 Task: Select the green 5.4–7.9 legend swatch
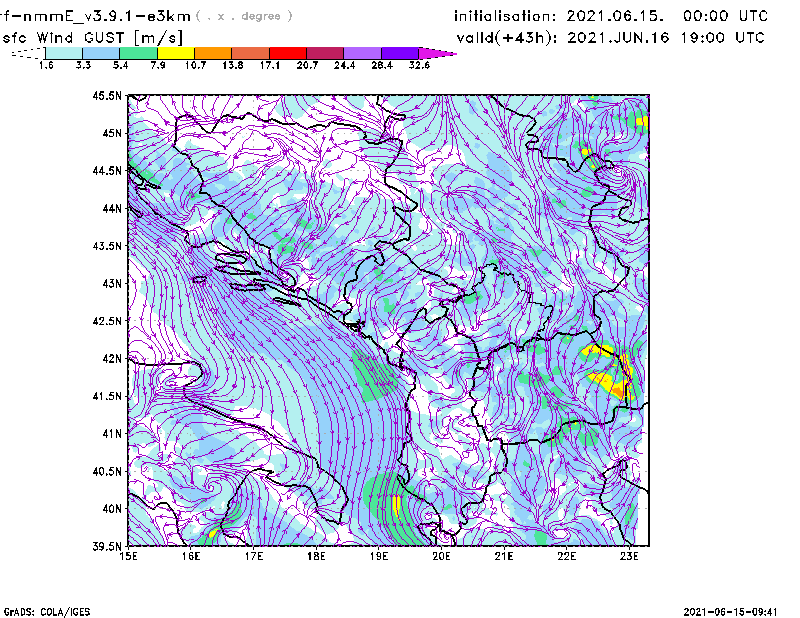[138, 53]
